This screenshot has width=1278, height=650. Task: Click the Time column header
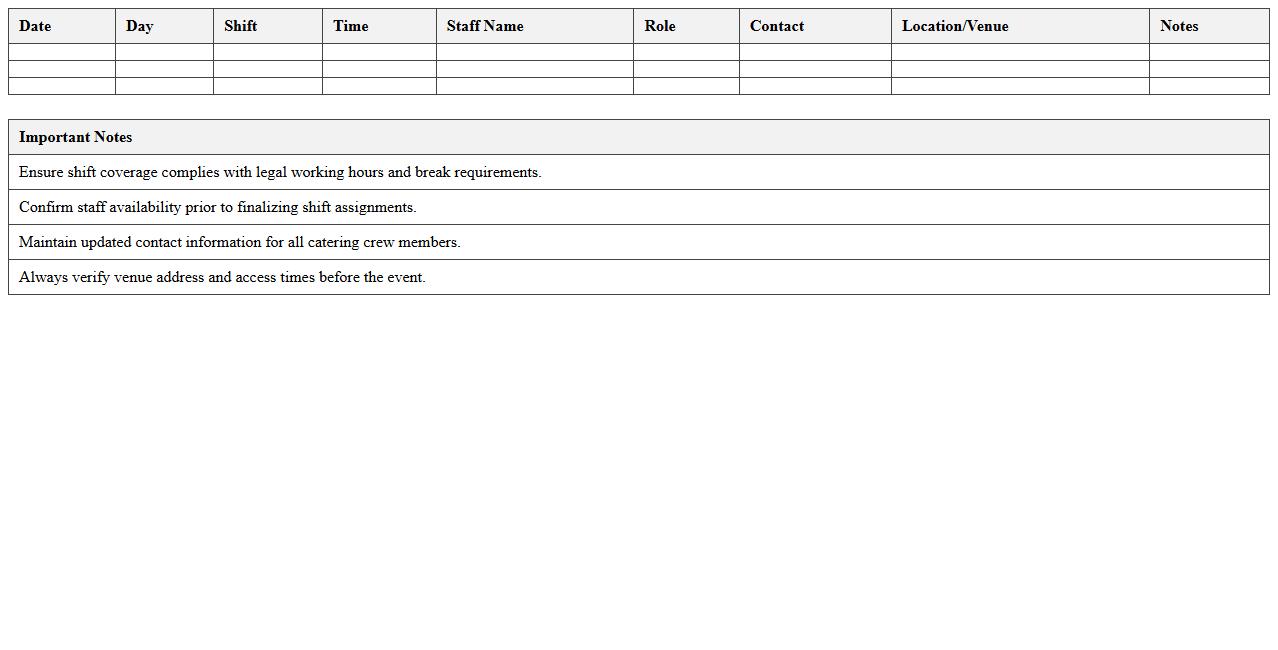350,26
